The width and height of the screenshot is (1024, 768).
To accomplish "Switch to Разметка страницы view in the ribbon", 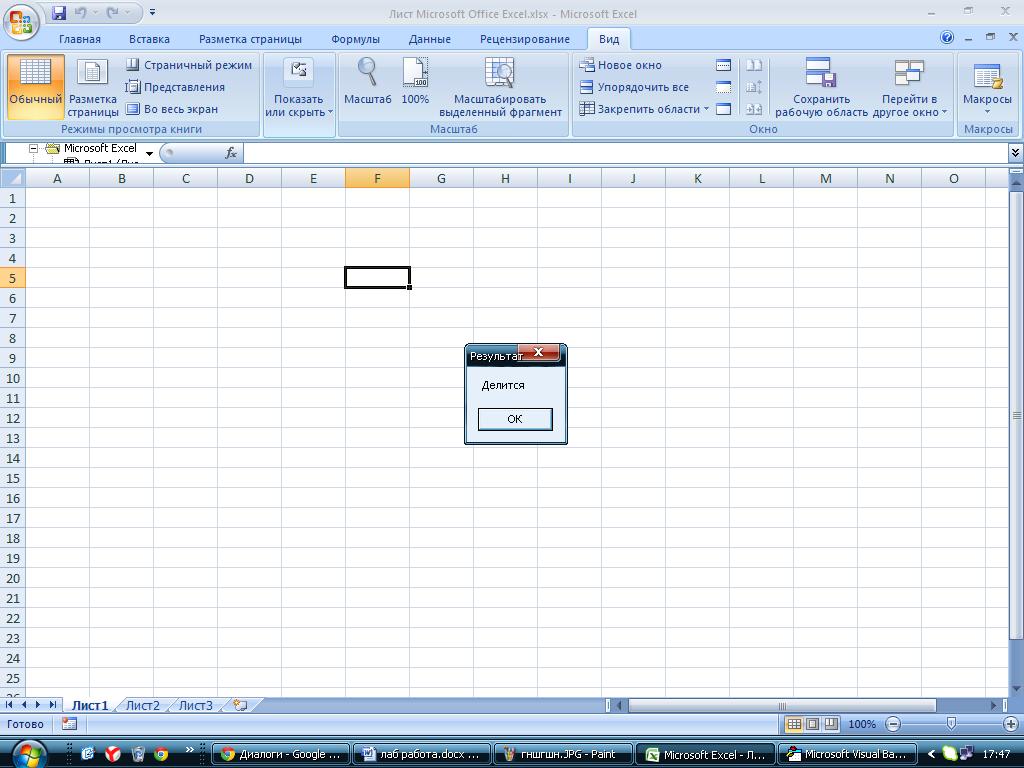I will [93, 88].
